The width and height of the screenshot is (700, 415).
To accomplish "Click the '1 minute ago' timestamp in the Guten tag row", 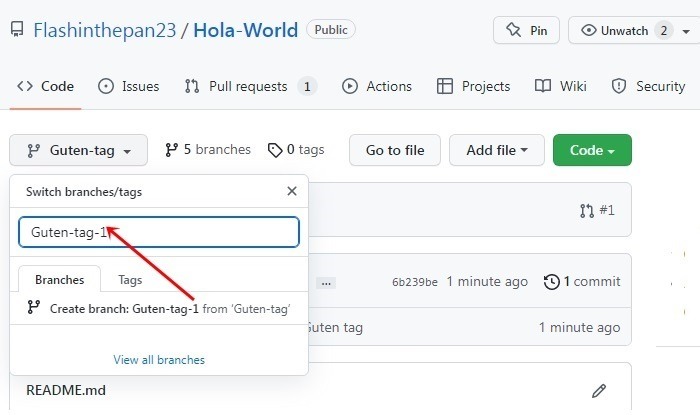I will tap(579, 328).
